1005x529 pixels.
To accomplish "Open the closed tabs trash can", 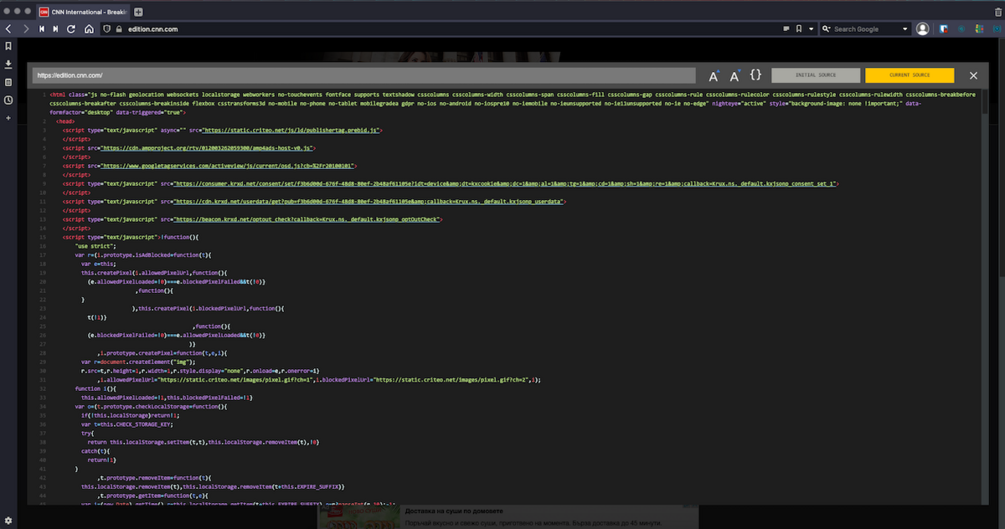I will coord(998,12).
